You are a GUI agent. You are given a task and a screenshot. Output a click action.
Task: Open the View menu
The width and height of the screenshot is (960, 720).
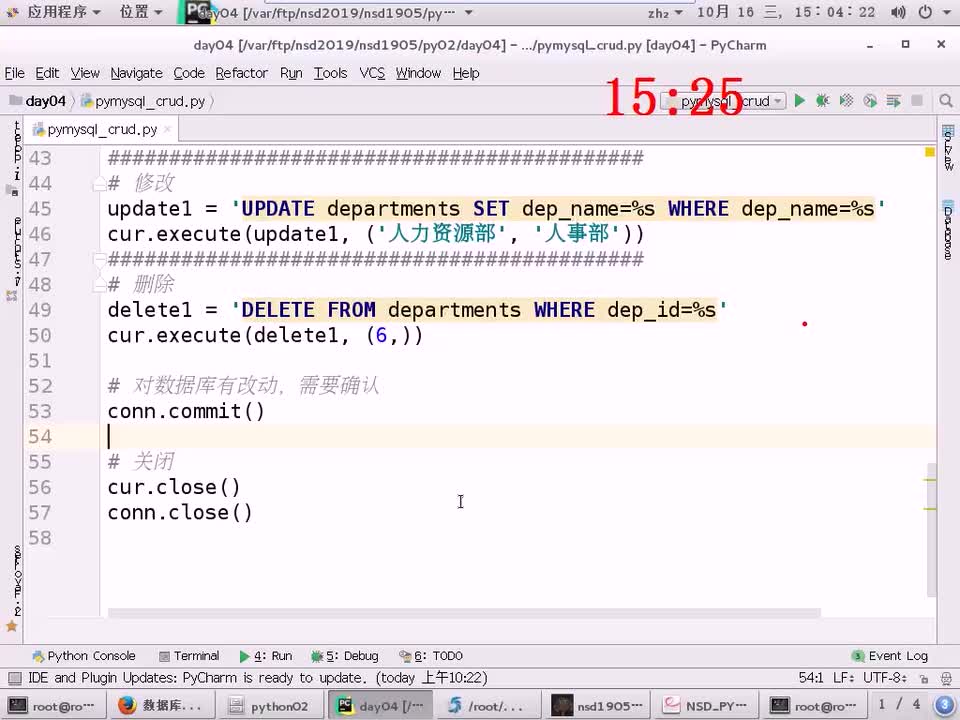point(84,73)
